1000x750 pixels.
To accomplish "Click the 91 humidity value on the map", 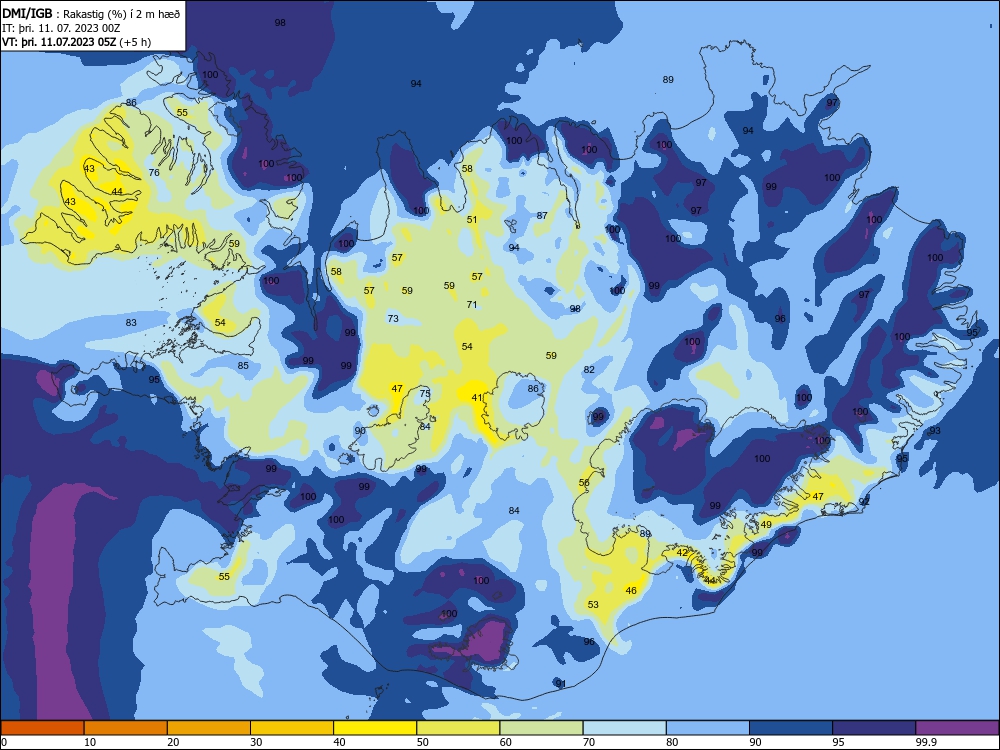I will tap(561, 684).
